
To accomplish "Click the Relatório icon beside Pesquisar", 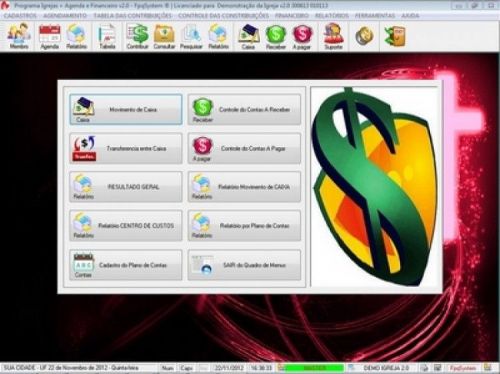I will pyautogui.click(x=218, y=36).
